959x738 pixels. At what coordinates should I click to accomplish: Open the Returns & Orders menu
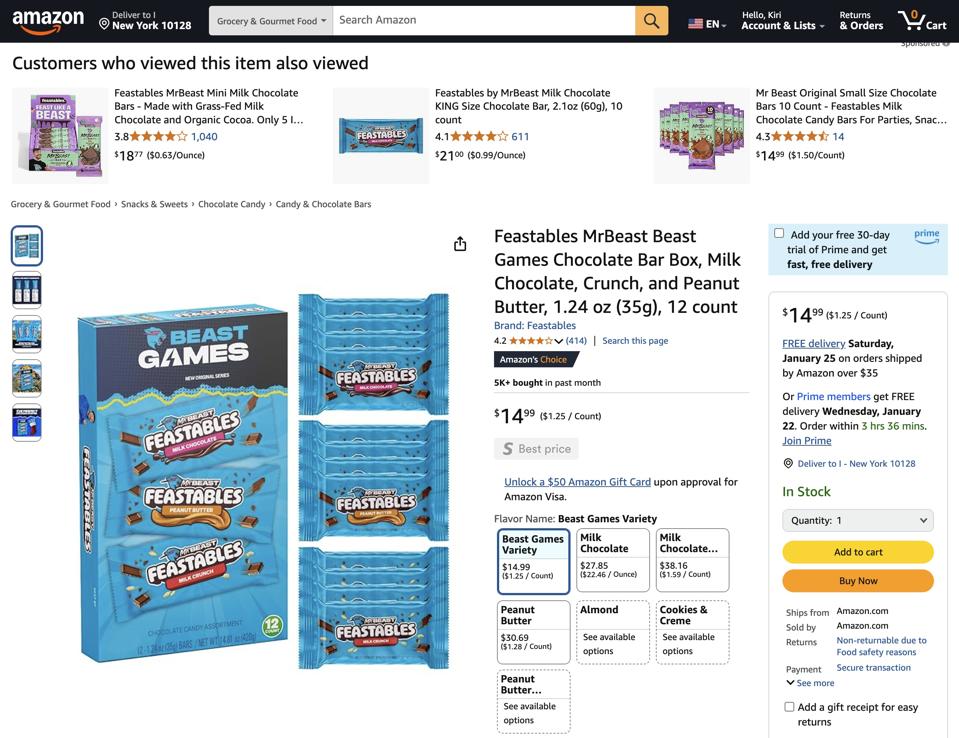coord(862,20)
